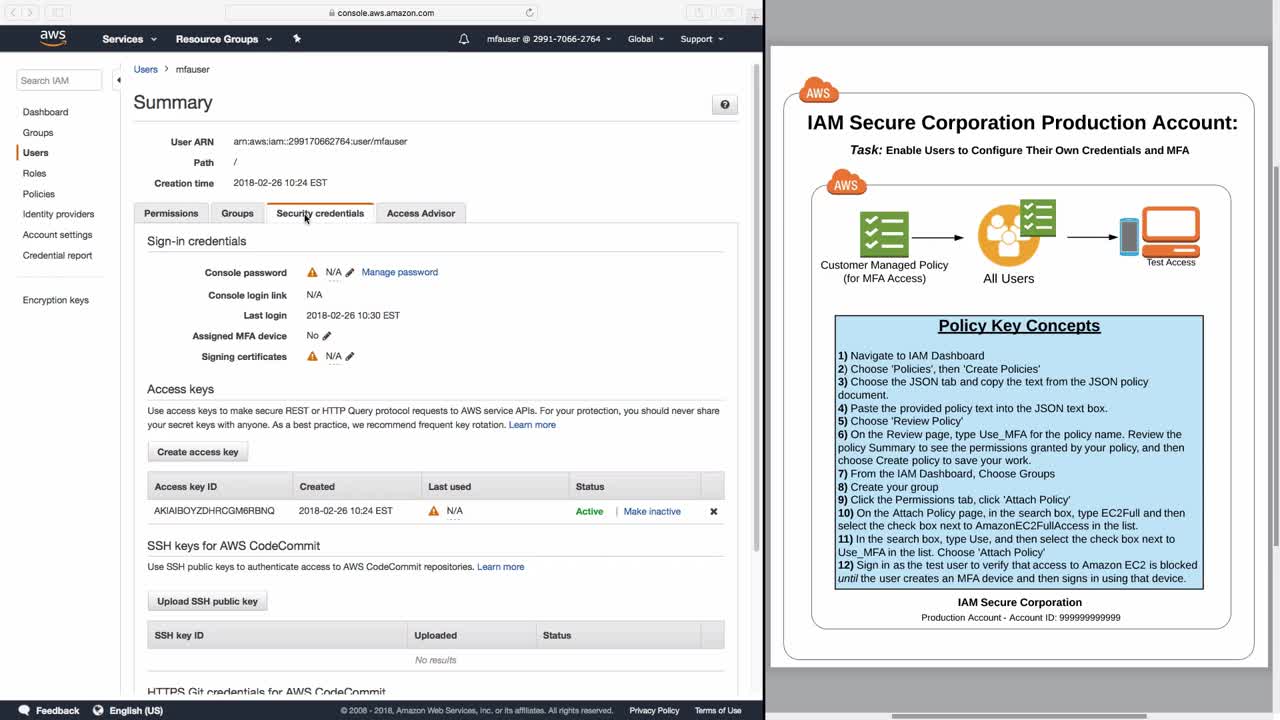This screenshot has width=1280, height=720.
Task: Delete the access key with X icon
Action: (x=713, y=511)
